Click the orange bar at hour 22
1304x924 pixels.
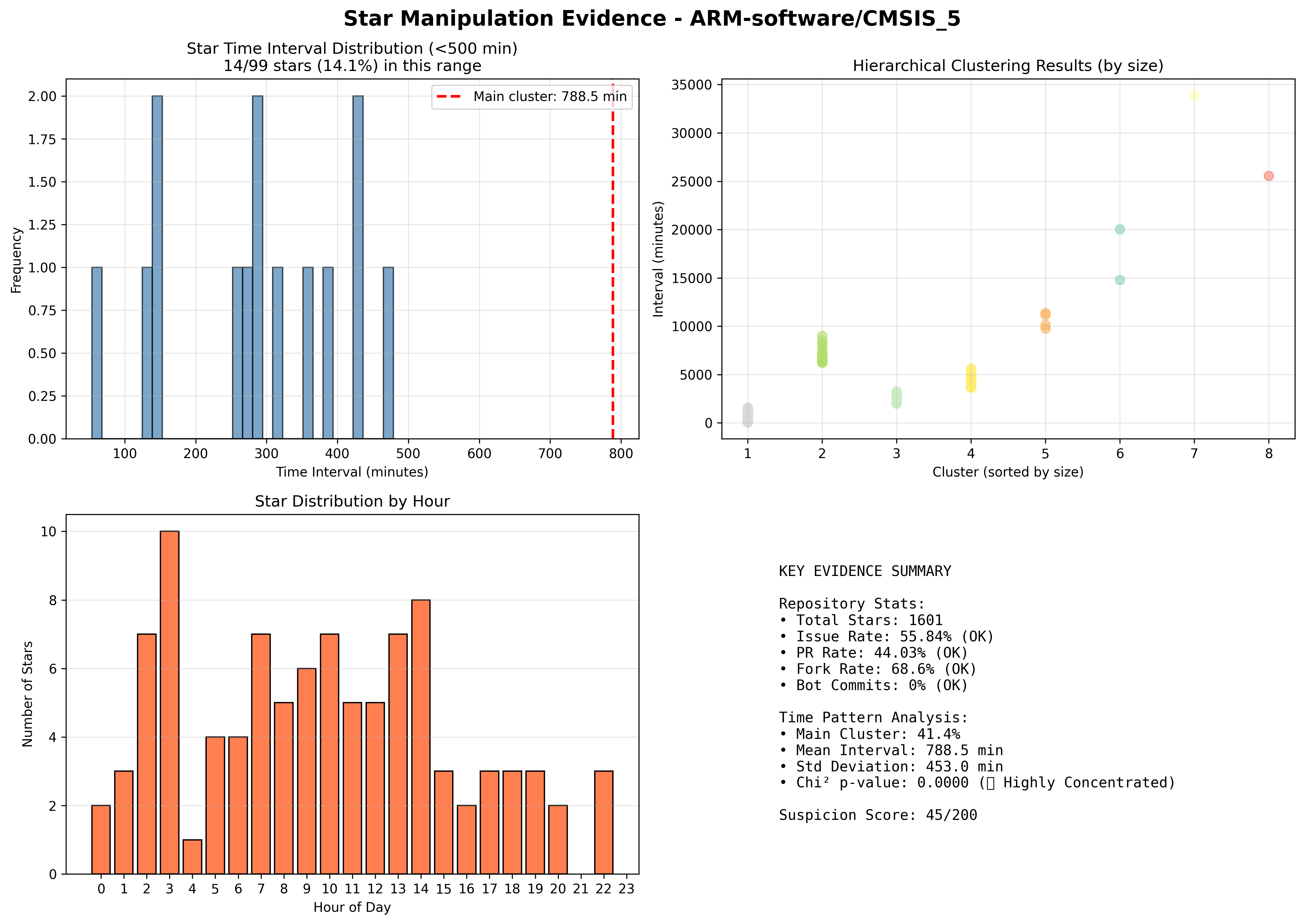(x=604, y=823)
